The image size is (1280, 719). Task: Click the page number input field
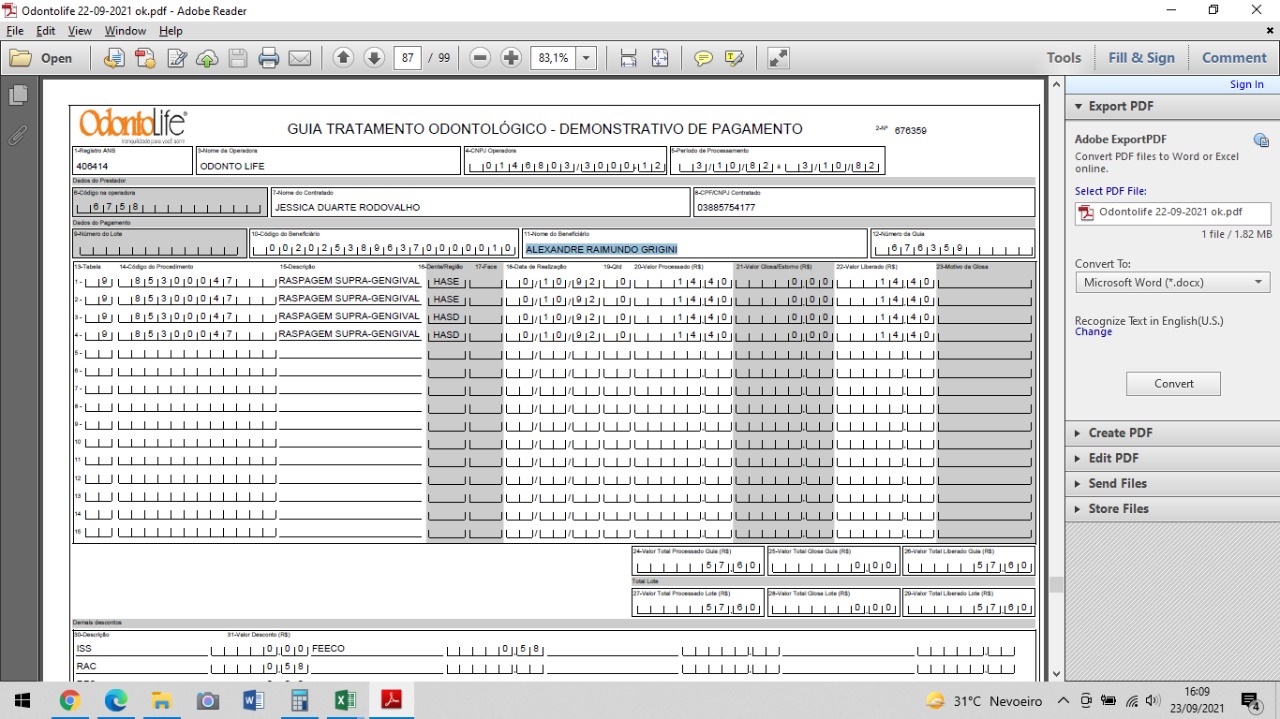(407, 58)
